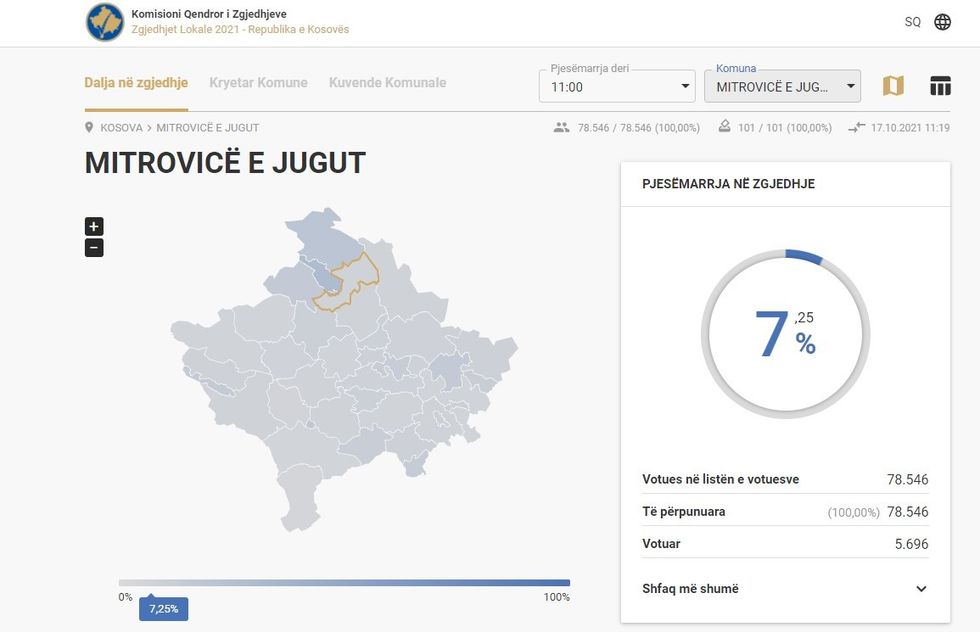The height and width of the screenshot is (632, 980).
Task: Switch to table view icon
Action: [940, 86]
